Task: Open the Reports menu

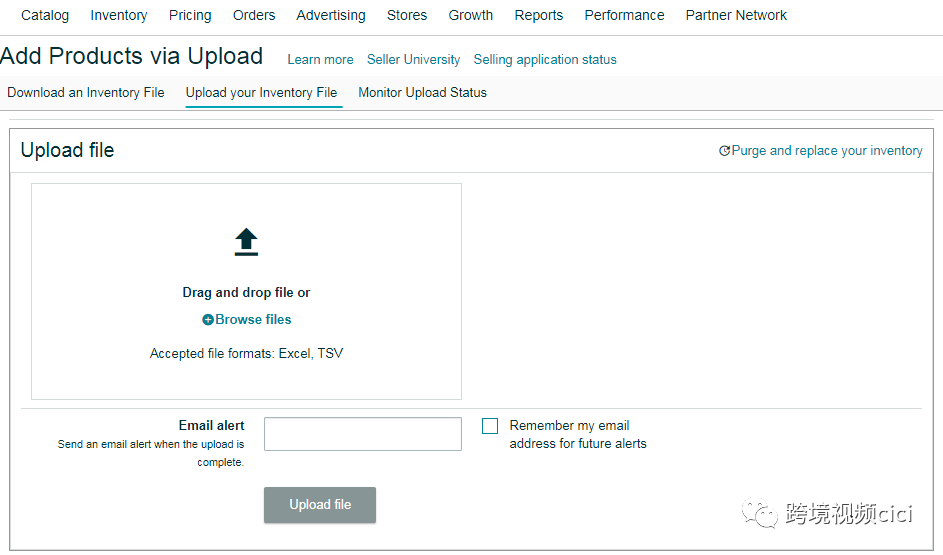Action: click(538, 15)
